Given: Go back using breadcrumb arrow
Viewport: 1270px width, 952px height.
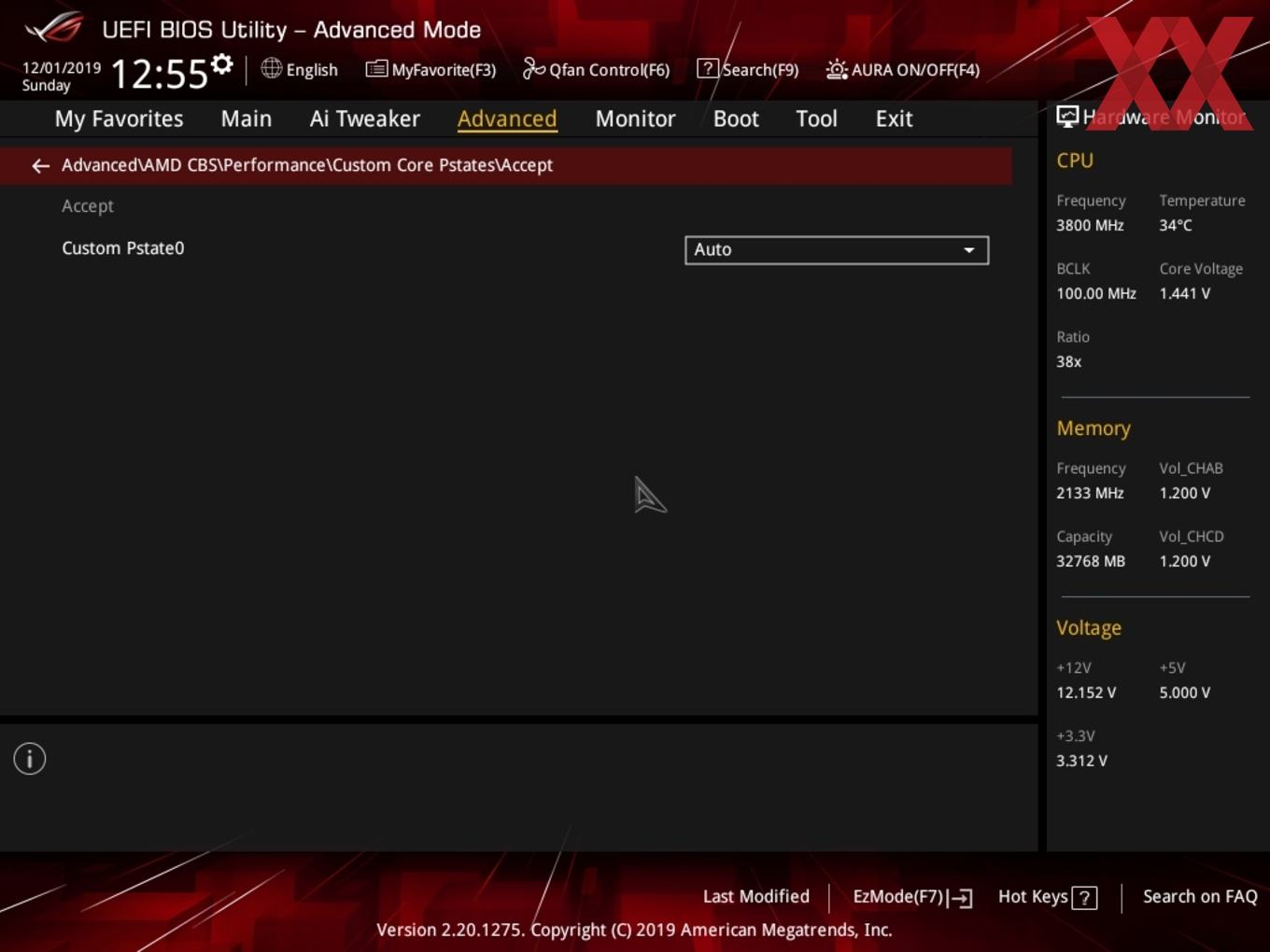Looking at the screenshot, I should tap(40, 165).
